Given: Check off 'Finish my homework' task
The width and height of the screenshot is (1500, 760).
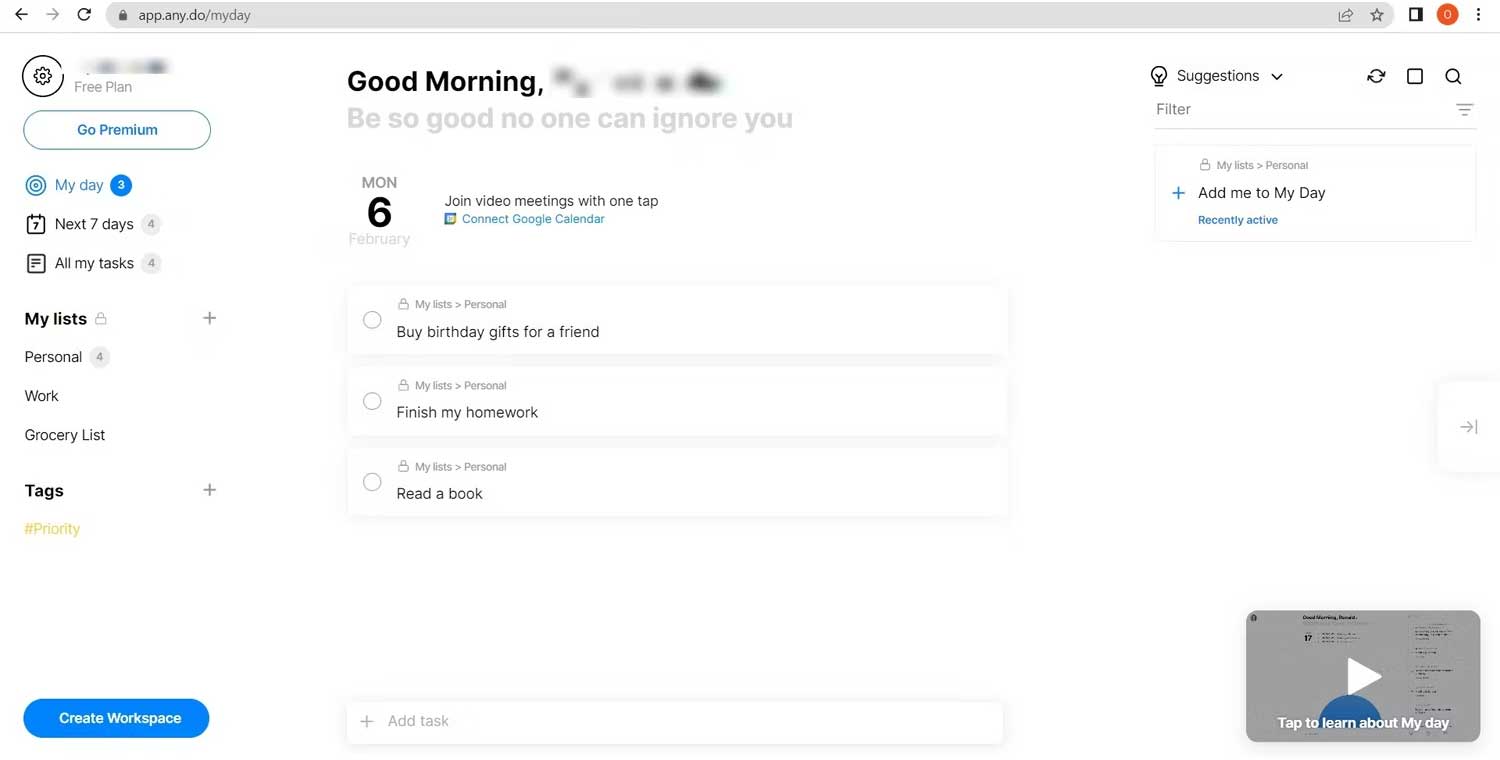Looking at the screenshot, I should click(x=372, y=401).
